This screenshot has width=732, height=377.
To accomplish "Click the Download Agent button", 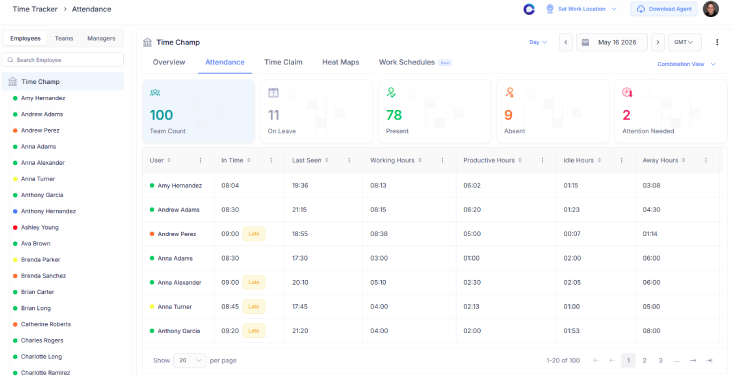I will point(664,9).
